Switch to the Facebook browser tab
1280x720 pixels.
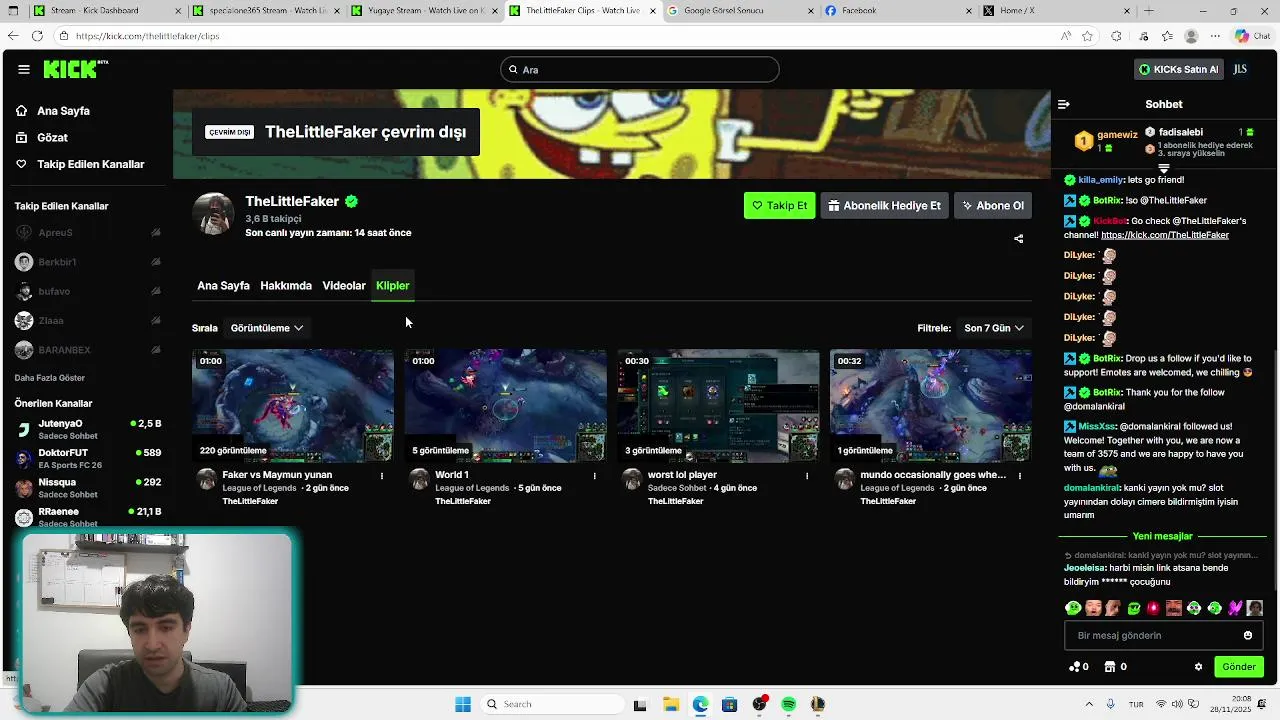[x=898, y=11]
